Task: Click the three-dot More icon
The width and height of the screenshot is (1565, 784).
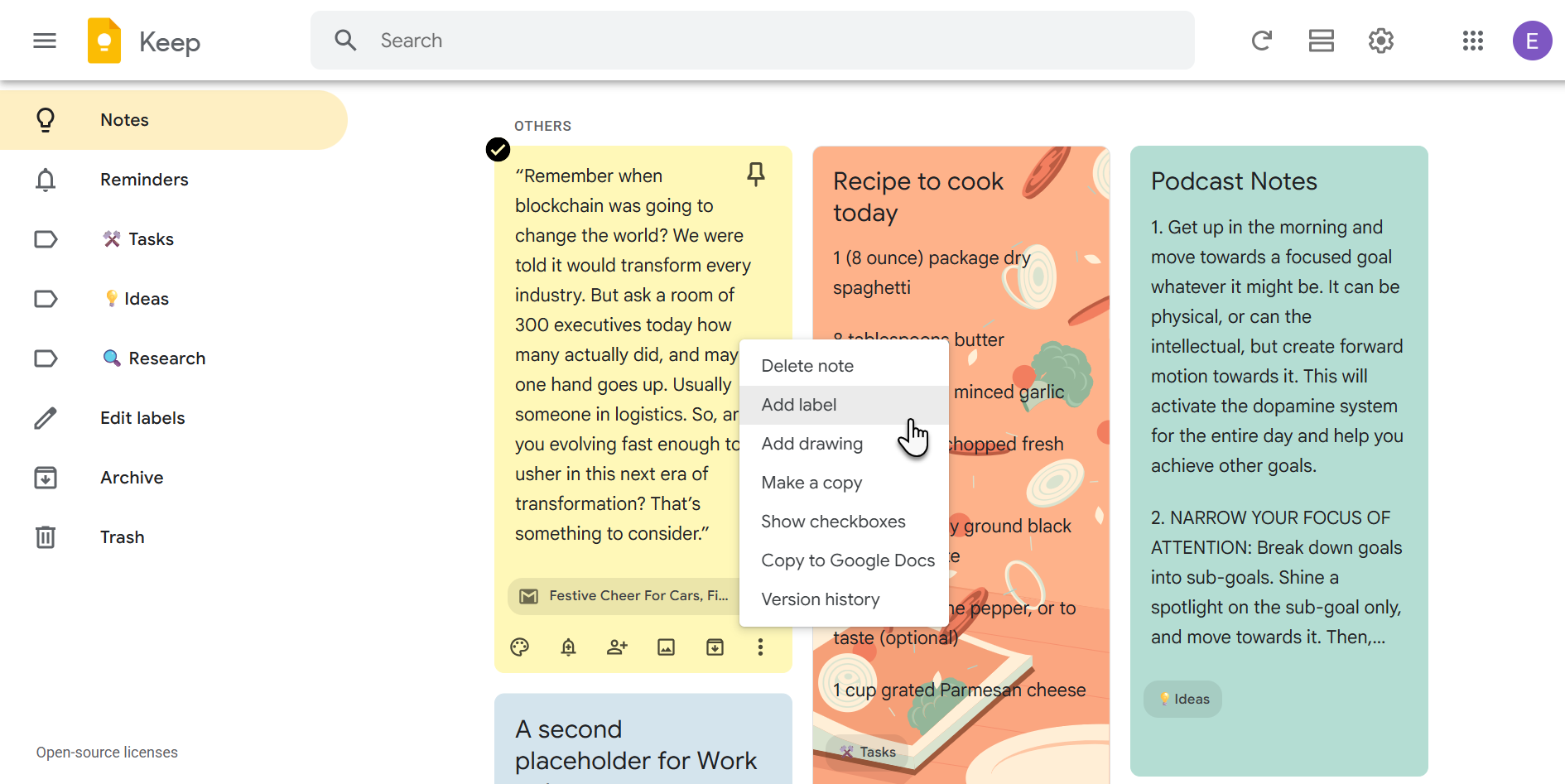Action: (x=760, y=647)
